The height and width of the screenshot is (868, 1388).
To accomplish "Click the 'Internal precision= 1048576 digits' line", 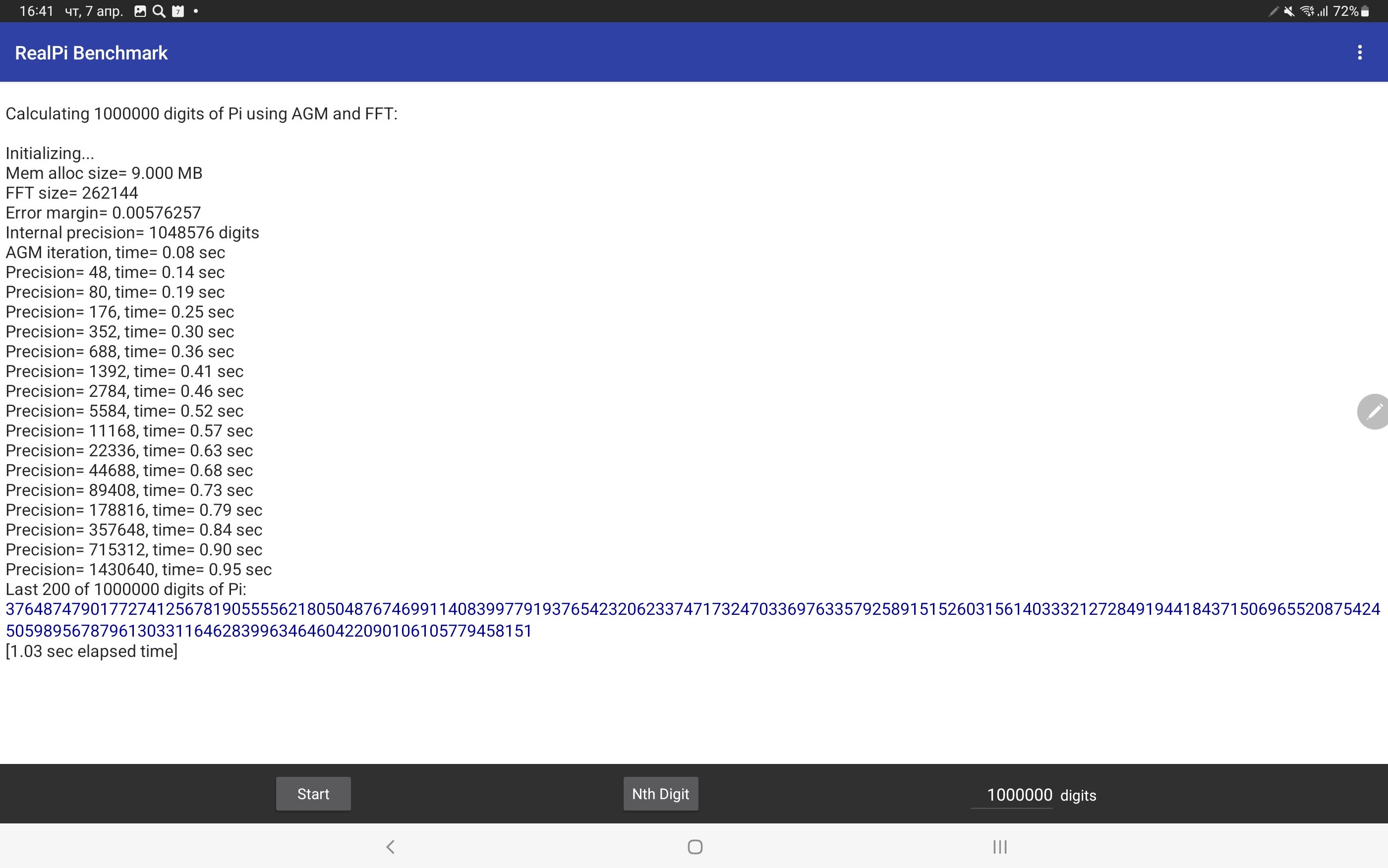I will click(x=132, y=232).
